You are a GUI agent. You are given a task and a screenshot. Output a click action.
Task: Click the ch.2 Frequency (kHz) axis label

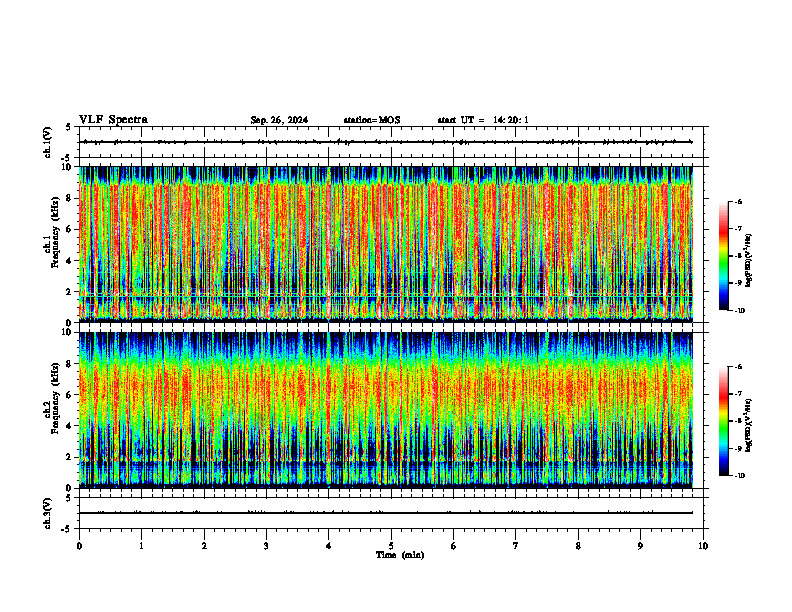[x=54, y=398]
